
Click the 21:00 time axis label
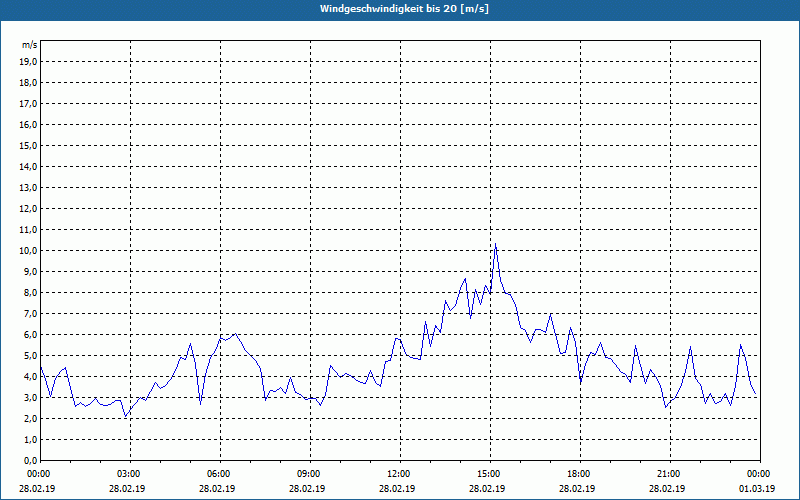(670, 474)
